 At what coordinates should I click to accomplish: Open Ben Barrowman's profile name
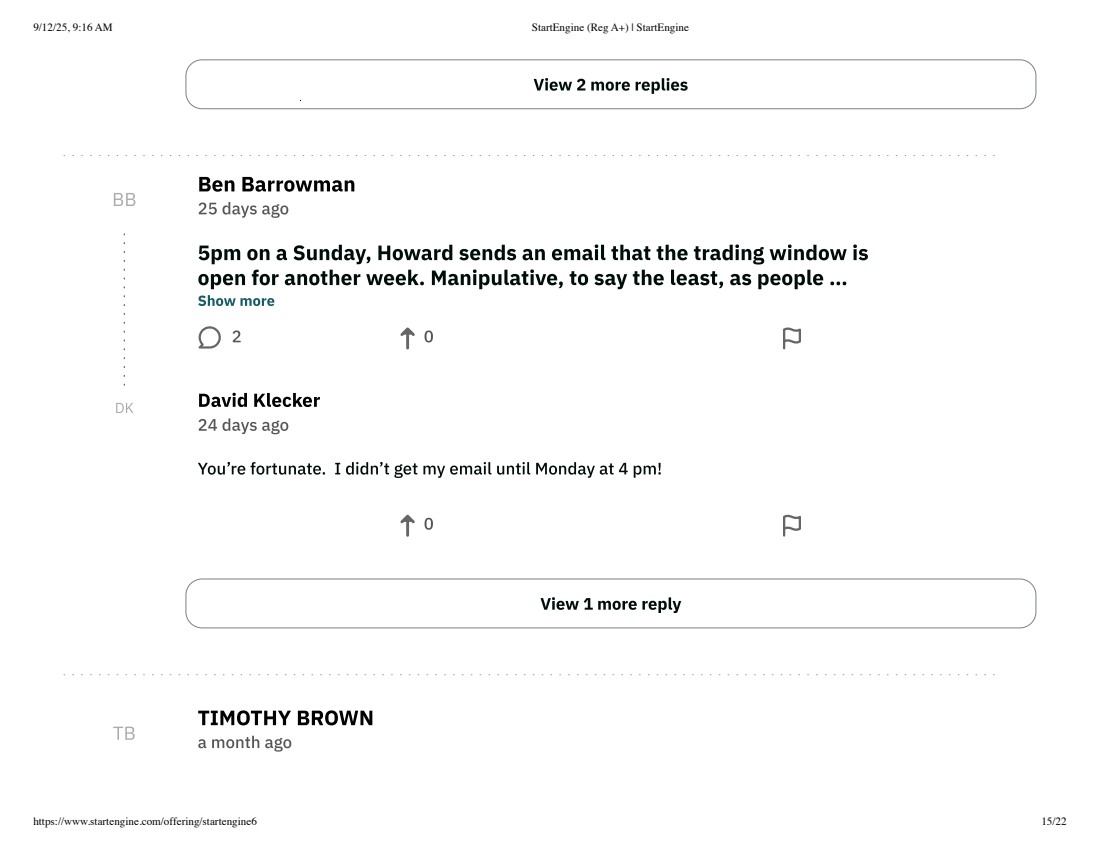[276, 185]
